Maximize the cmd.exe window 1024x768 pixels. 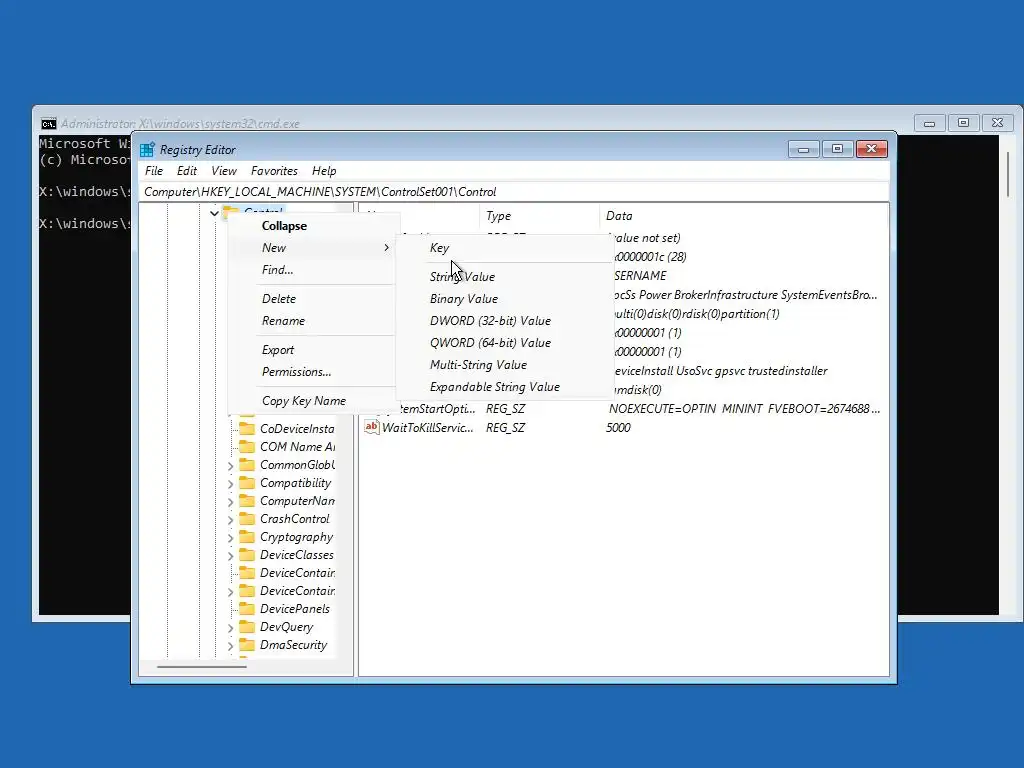(x=963, y=123)
